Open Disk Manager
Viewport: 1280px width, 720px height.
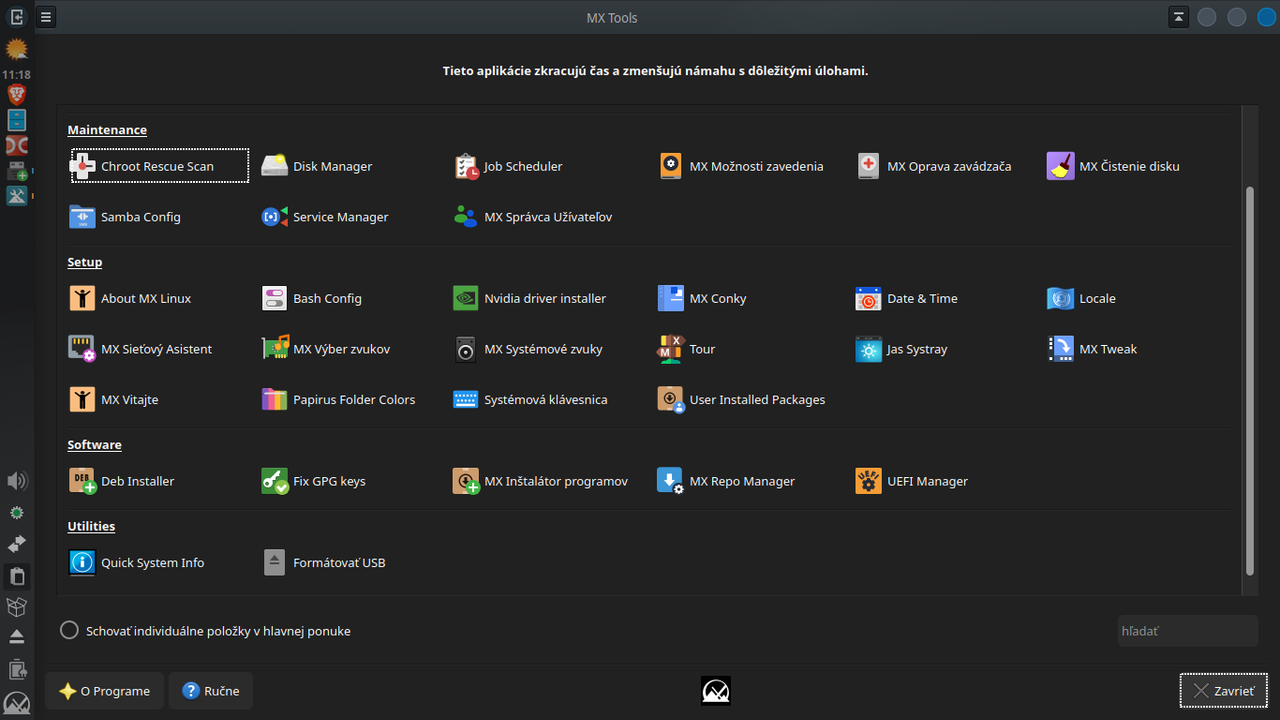[x=317, y=166]
